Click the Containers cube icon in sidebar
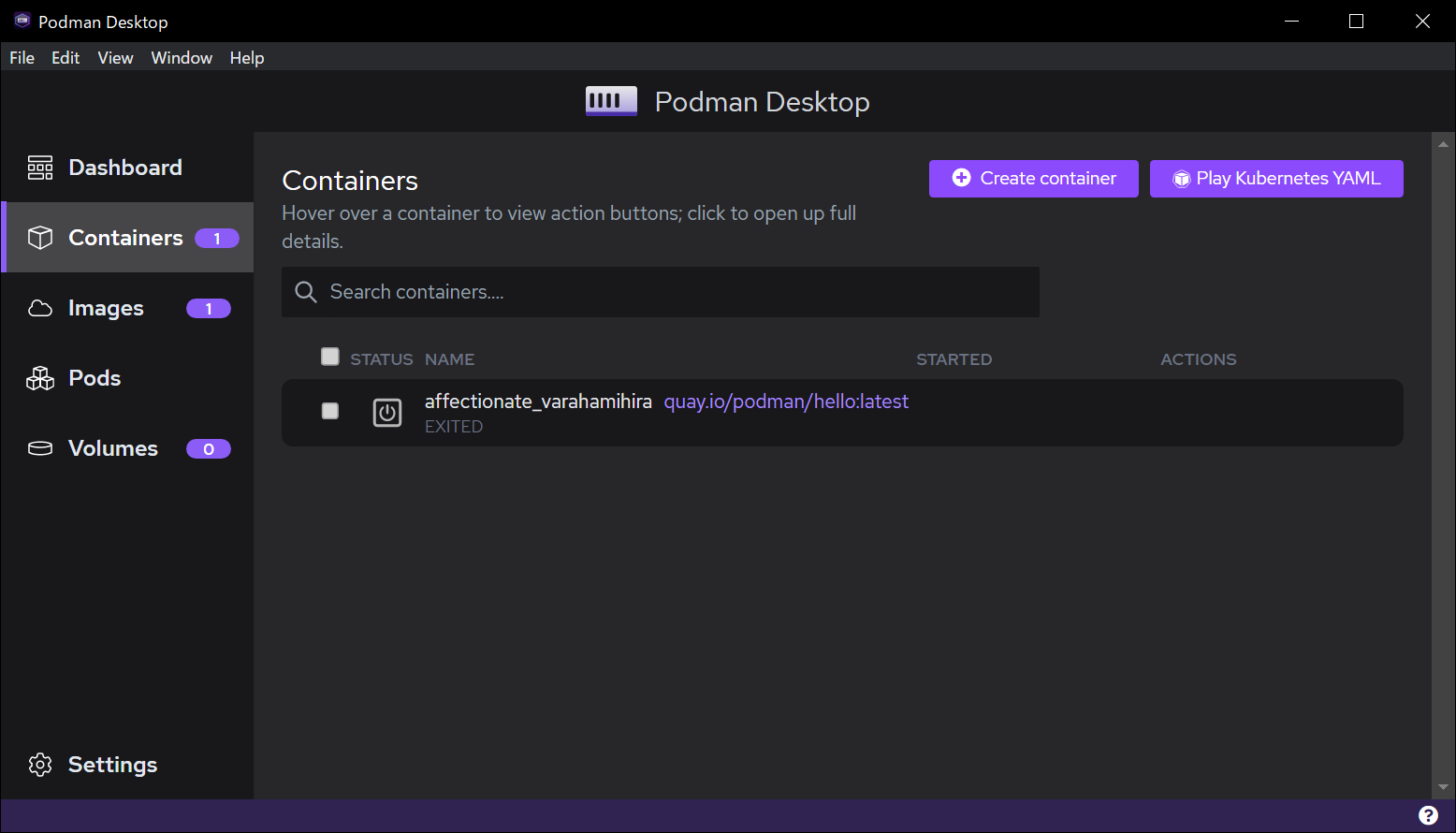 [x=40, y=238]
